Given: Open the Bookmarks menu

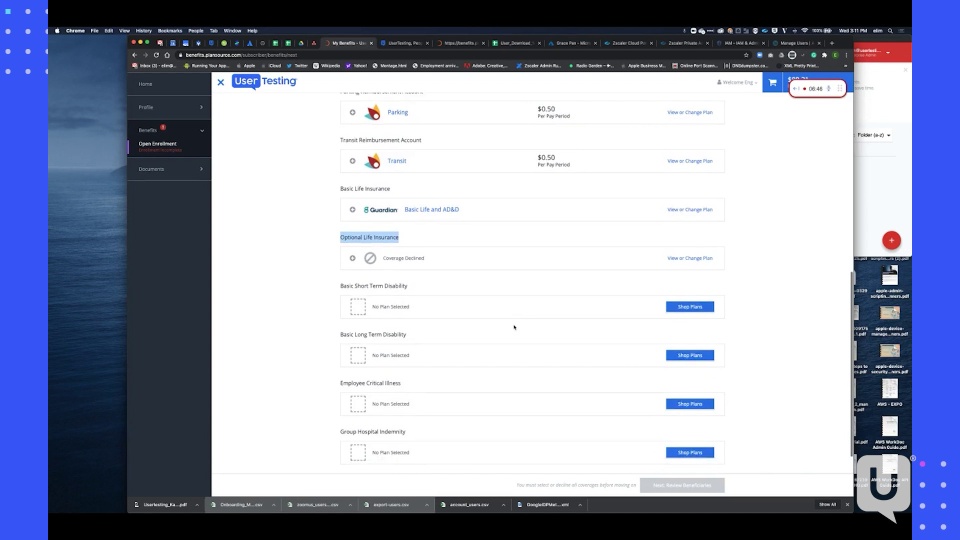Looking at the screenshot, I should (170, 31).
